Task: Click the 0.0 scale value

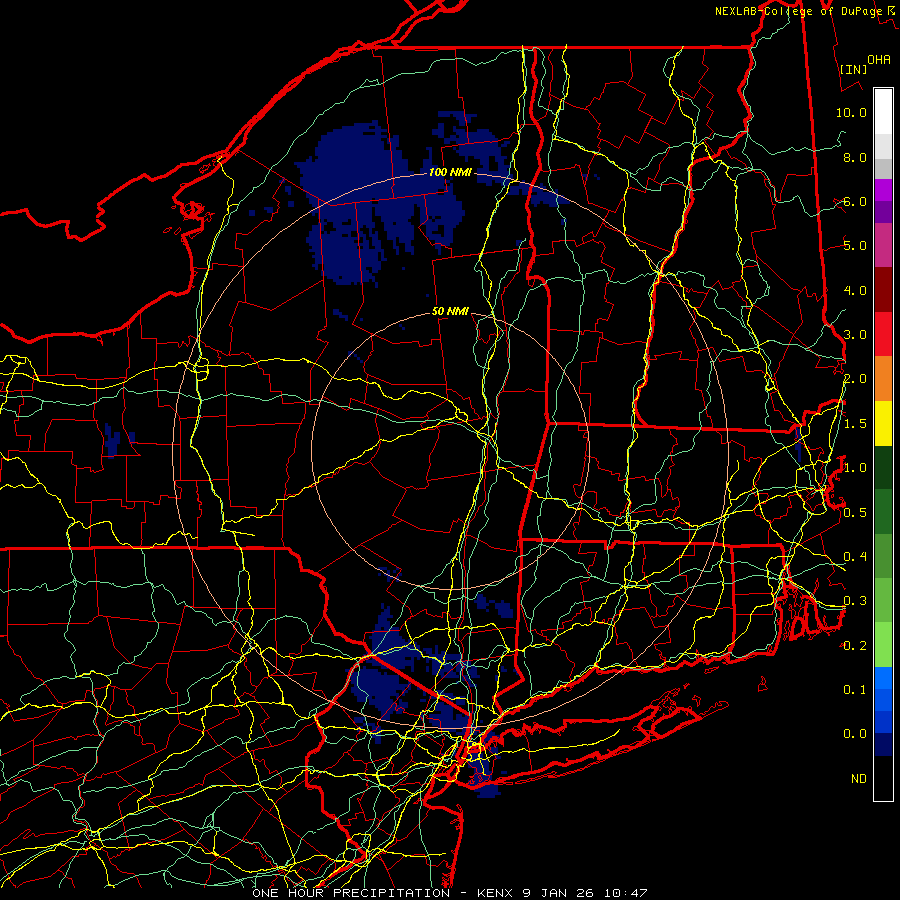Action: [855, 734]
